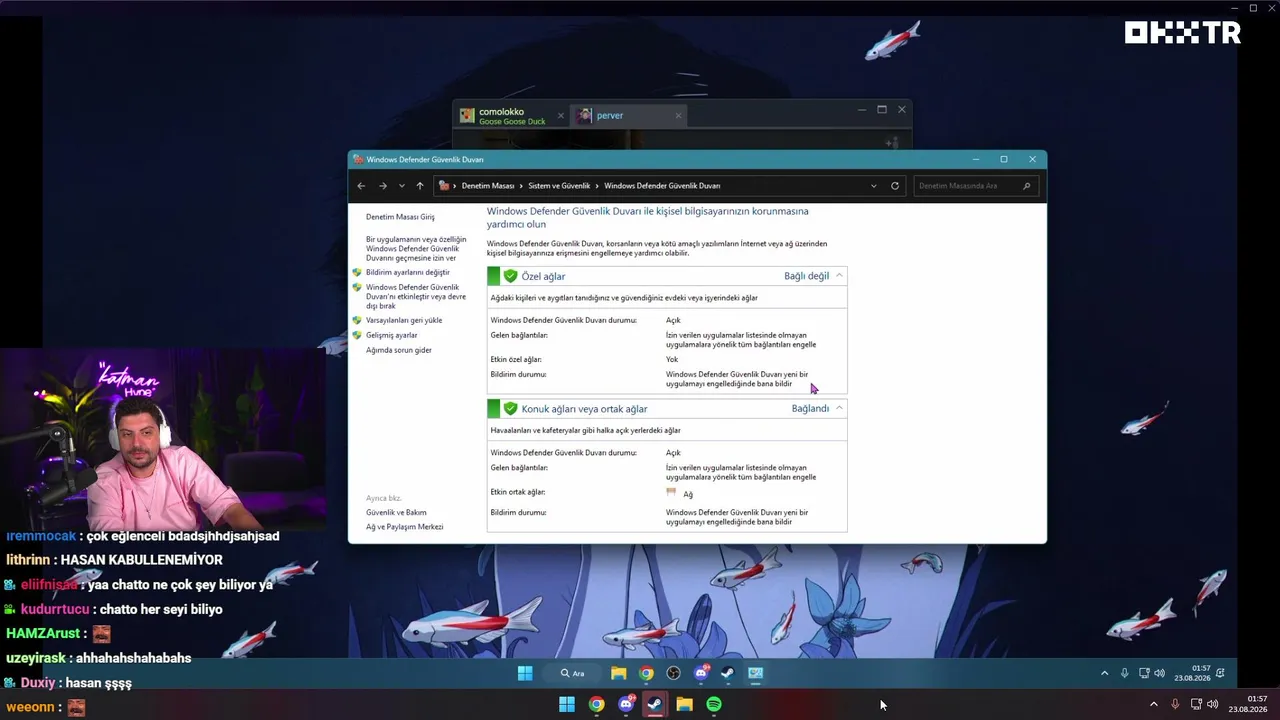This screenshot has height=720, width=1280.
Task: Click volume icon in the outermost tray
Action: point(1213,704)
